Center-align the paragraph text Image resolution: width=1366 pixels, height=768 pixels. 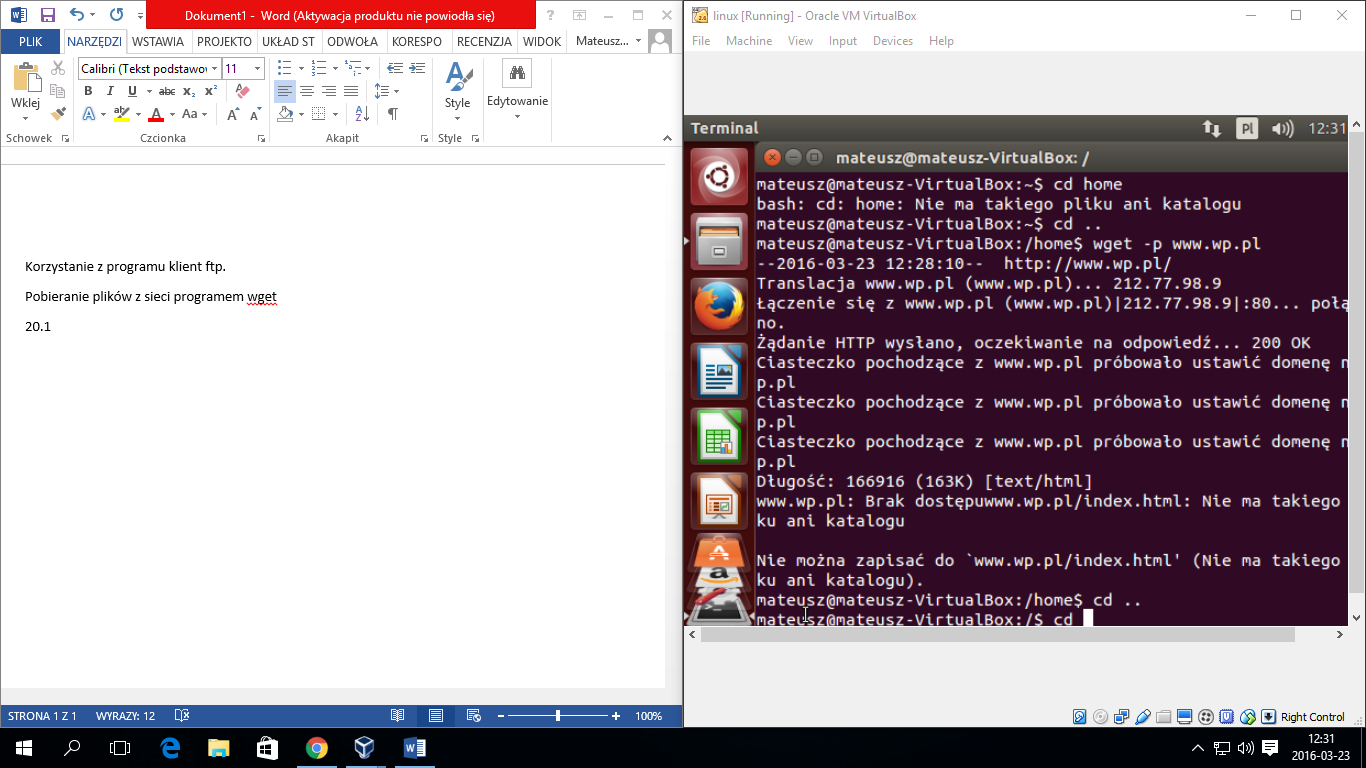pyautogui.click(x=307, y=91)
